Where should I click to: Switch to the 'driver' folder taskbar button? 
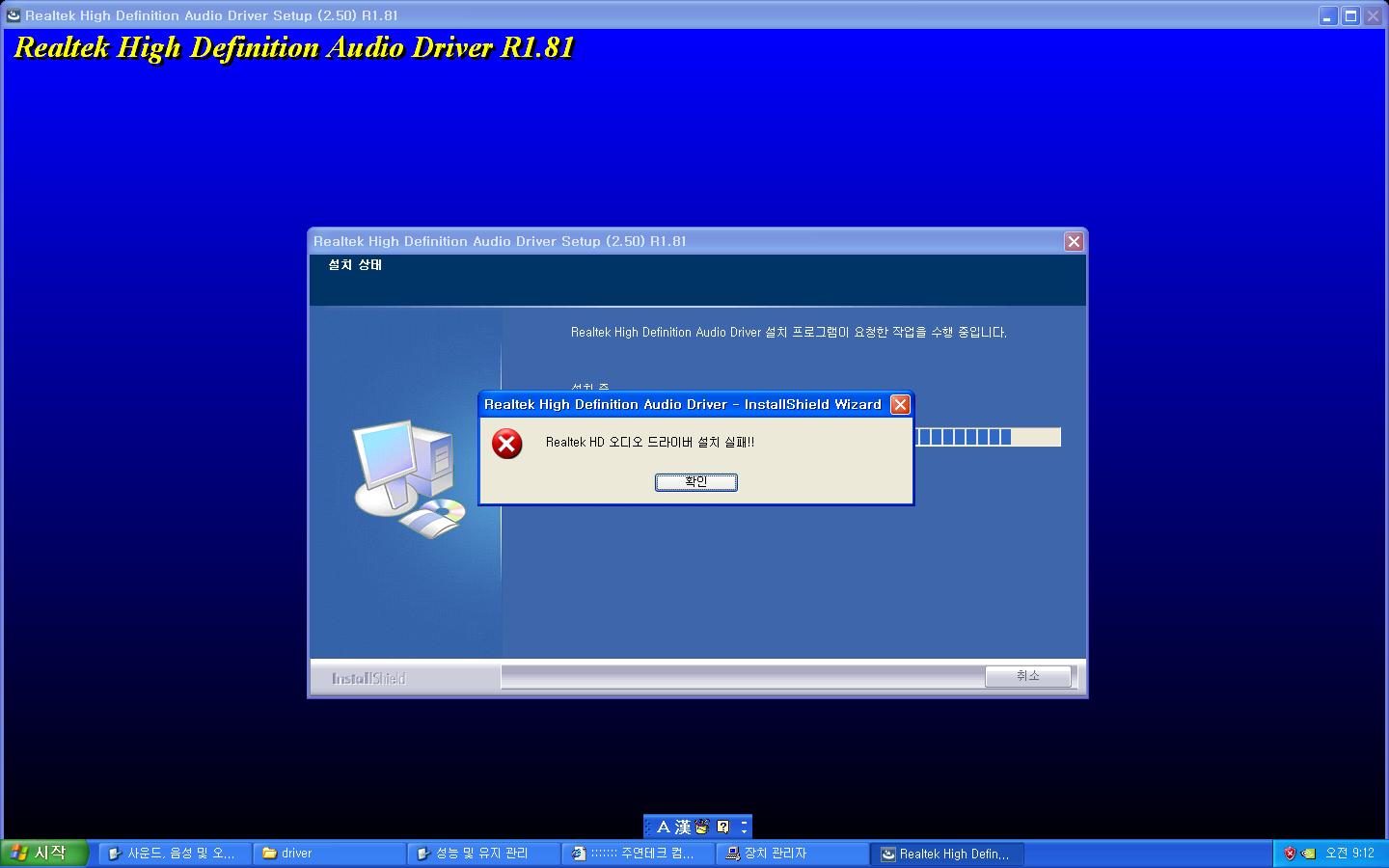tap(329, 854)
